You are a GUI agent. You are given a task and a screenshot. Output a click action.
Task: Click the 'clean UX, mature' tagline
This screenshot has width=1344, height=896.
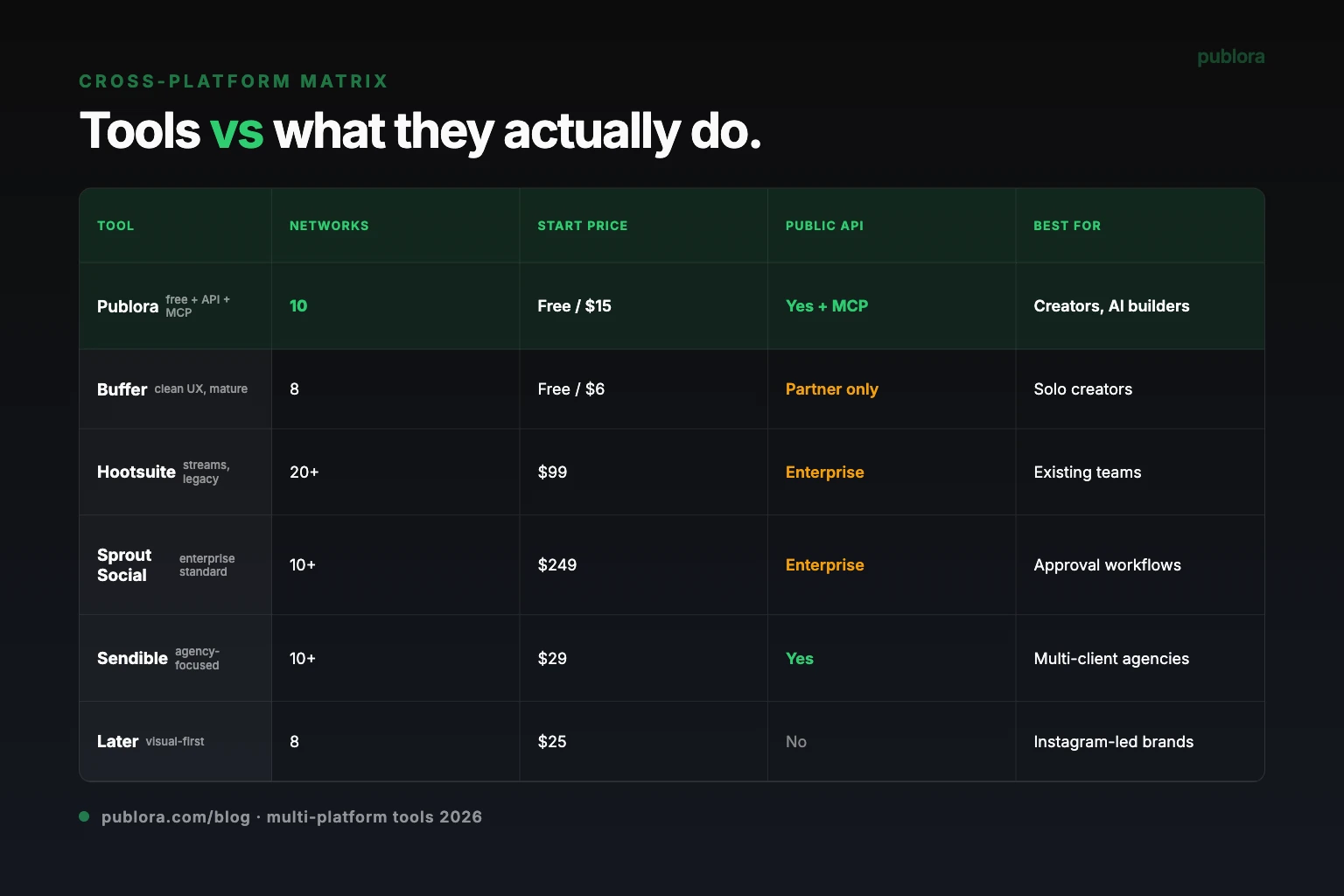[201, 389]
